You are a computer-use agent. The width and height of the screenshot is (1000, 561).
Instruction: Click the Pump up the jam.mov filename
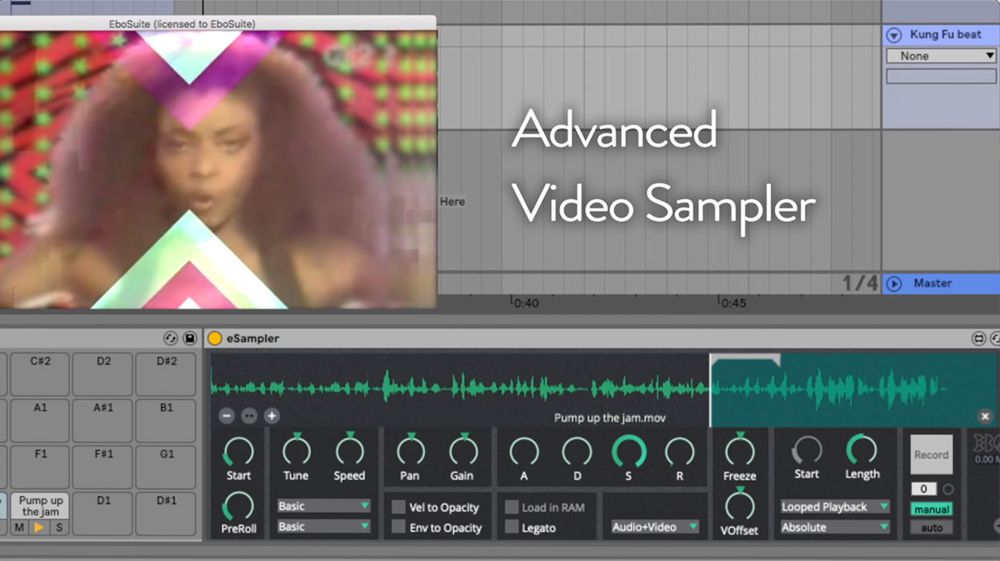[x=610, y=418]
